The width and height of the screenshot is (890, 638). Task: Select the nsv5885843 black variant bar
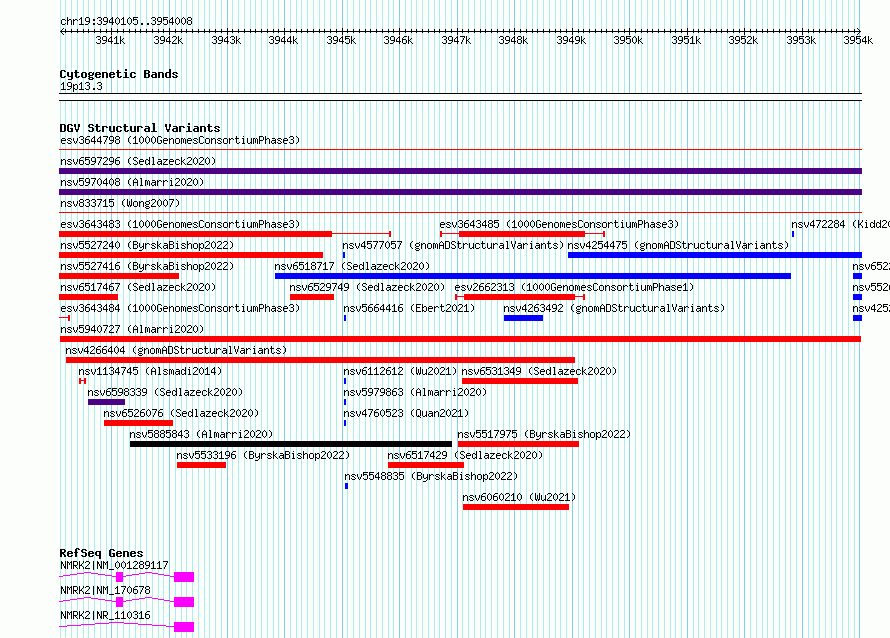coord(291,444)
